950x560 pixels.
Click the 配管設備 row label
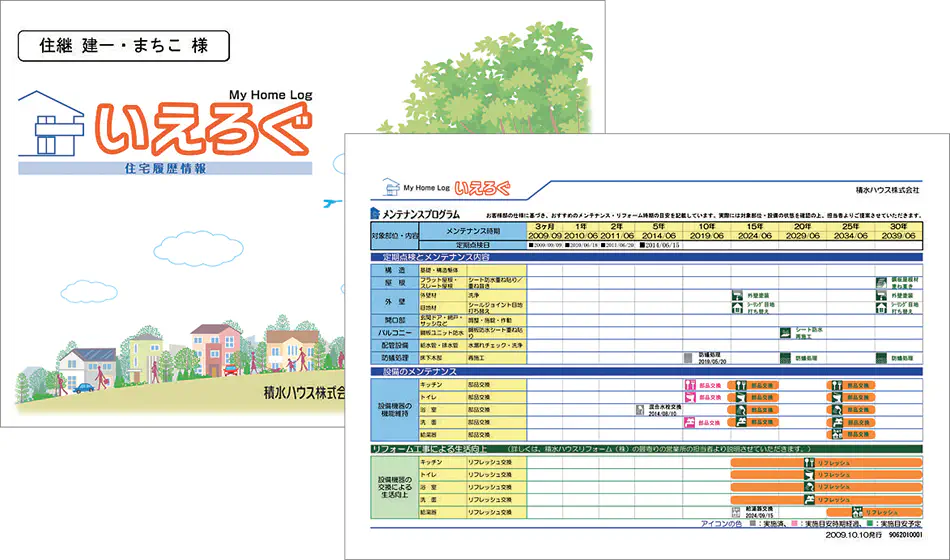394,345
